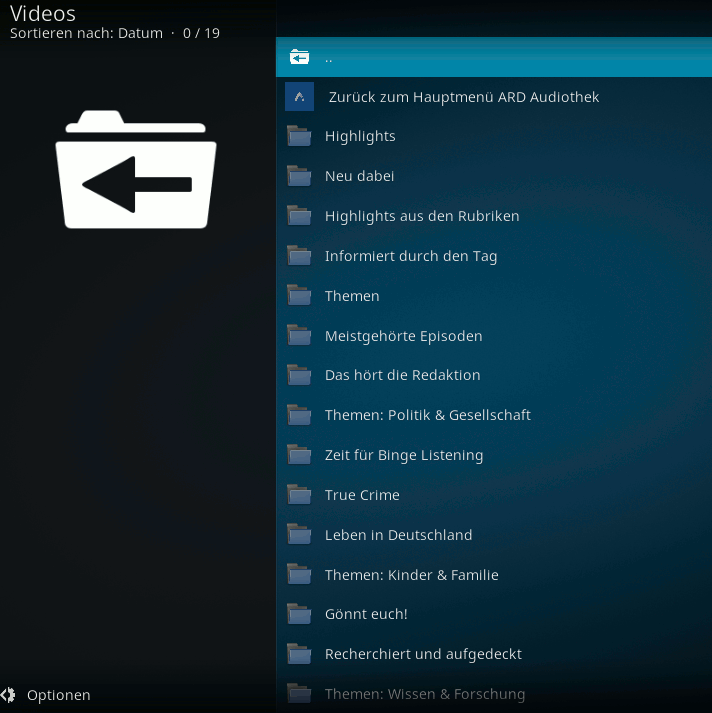Open 'Zurück zum Hauptmenü ARD Audiothek'
The height and width of the screenshot is (713, 712).
coord(463,97)
